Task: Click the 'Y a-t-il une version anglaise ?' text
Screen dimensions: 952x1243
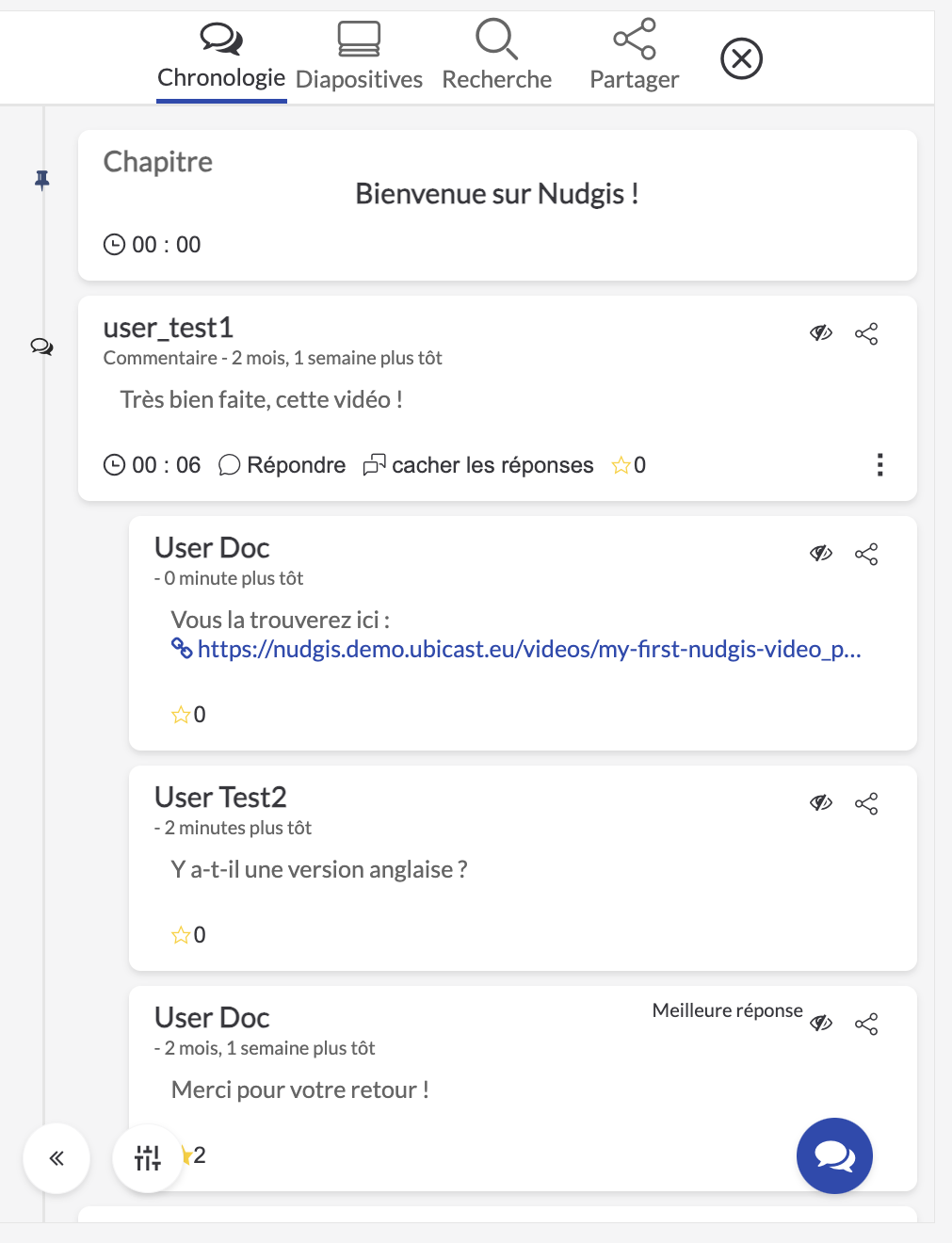Action: pyautogui.click(x=319, y=870)
